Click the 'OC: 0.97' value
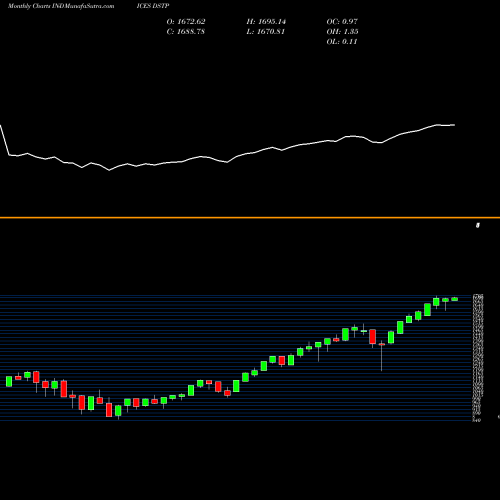Viewport: 500px width, 500px height. [x=342, y=21]
